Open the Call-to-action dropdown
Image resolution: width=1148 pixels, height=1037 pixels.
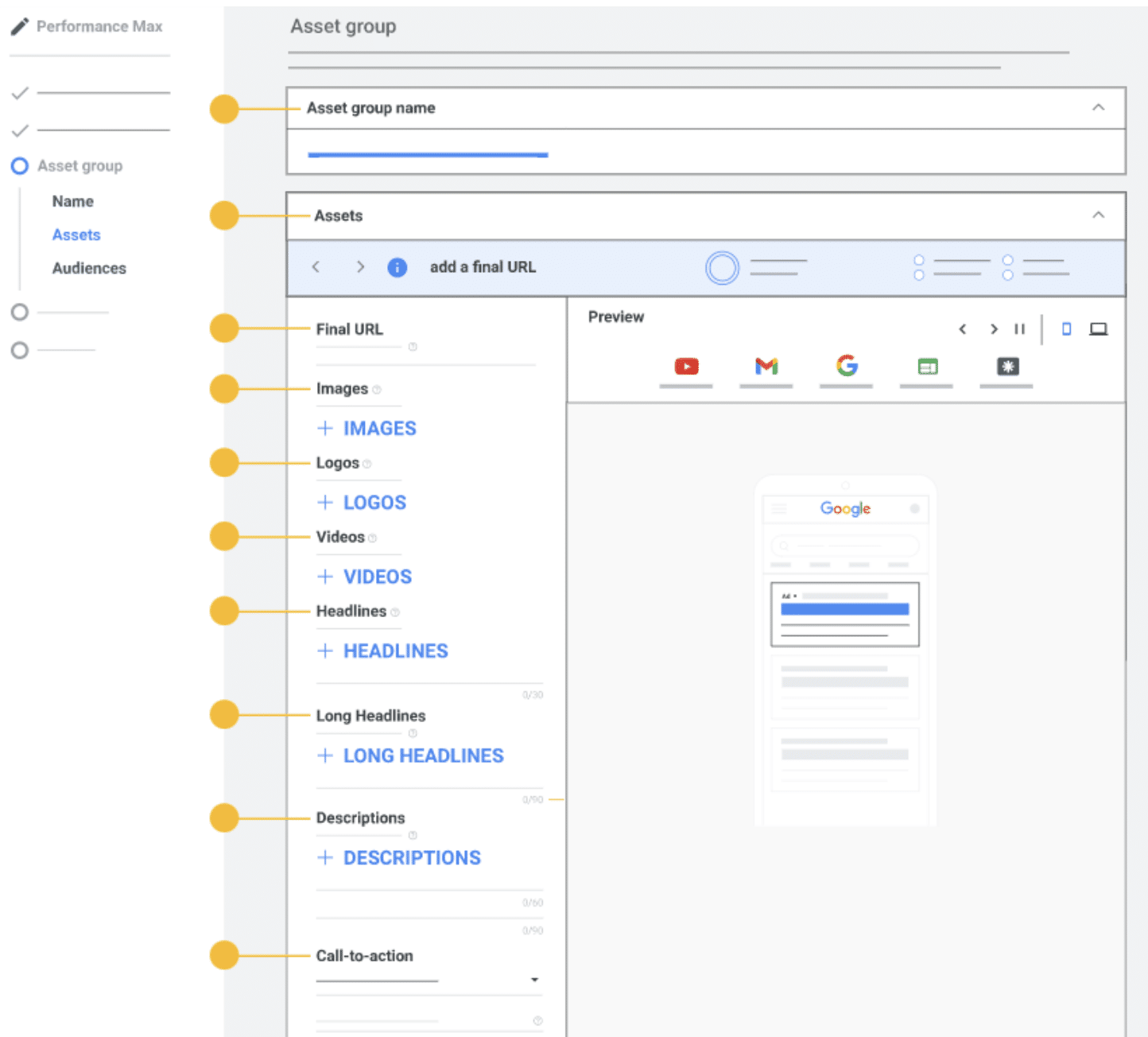tap(534, 980)
